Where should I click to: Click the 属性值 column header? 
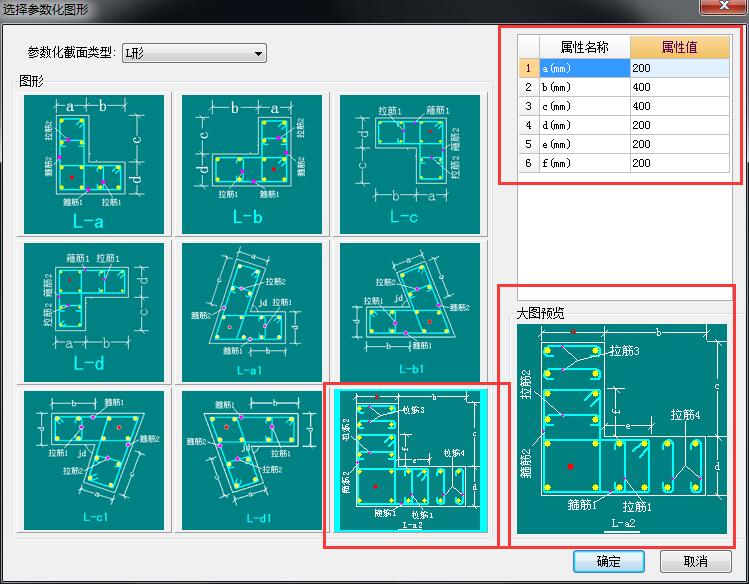679,47
